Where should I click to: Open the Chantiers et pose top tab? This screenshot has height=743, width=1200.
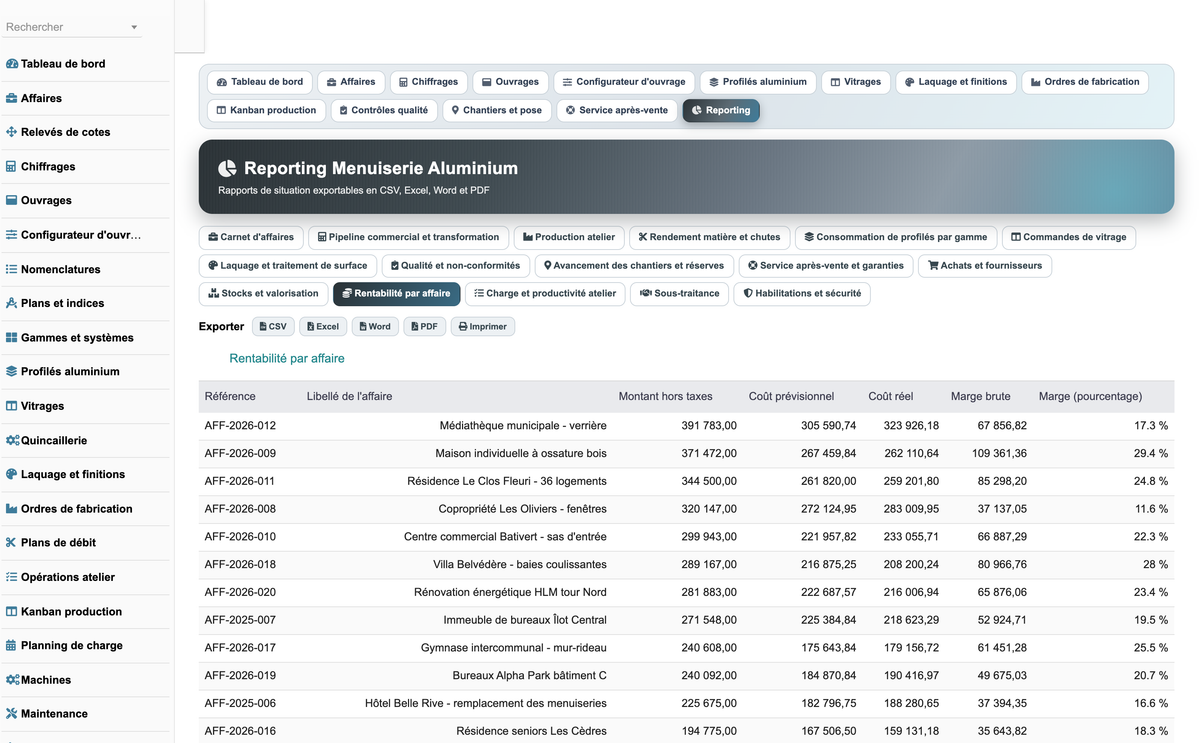pos(497,110)
